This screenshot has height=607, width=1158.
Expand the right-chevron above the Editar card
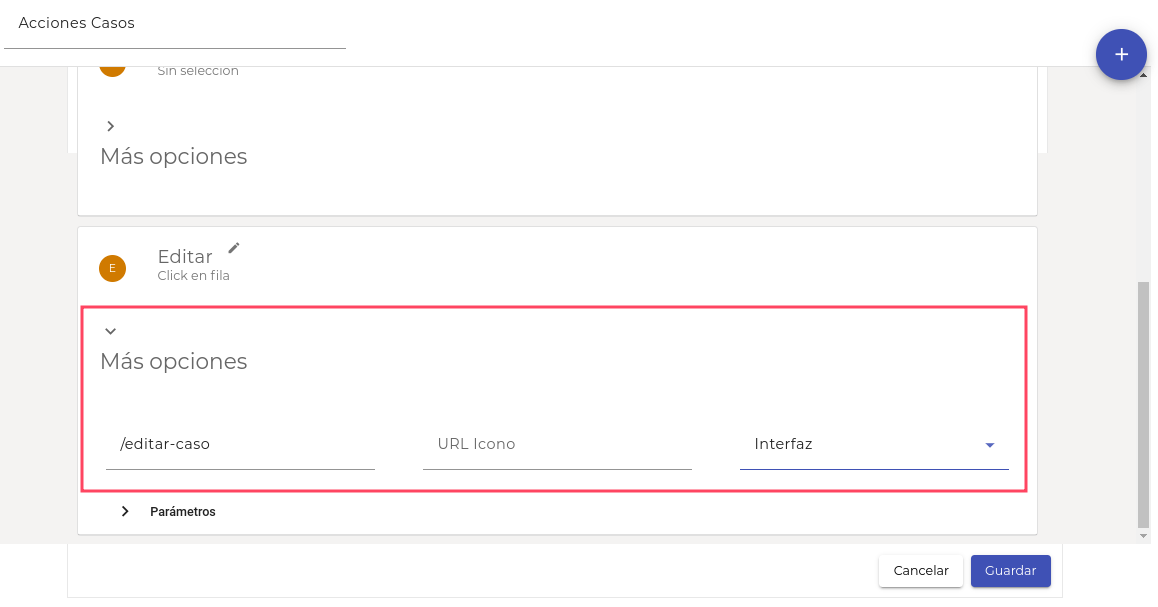coord(111,126)
